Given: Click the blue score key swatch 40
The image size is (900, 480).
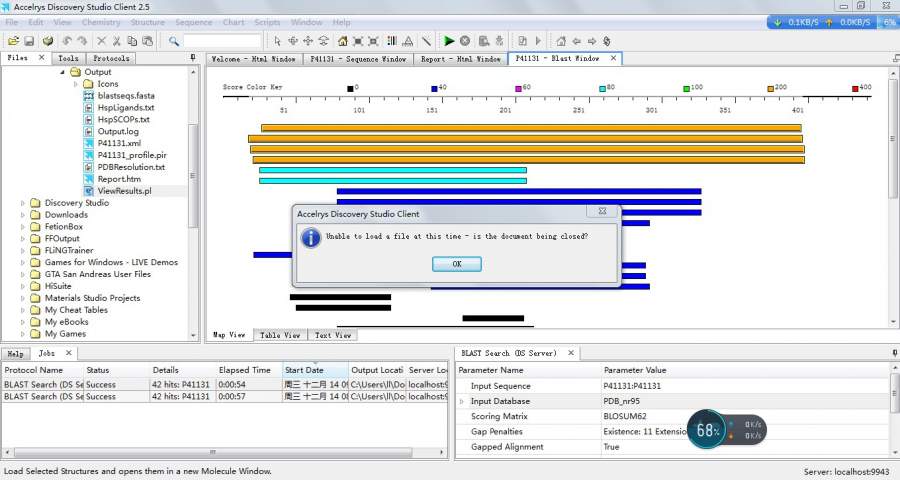Looking at the screenshot, I should [x=435, y=88].
